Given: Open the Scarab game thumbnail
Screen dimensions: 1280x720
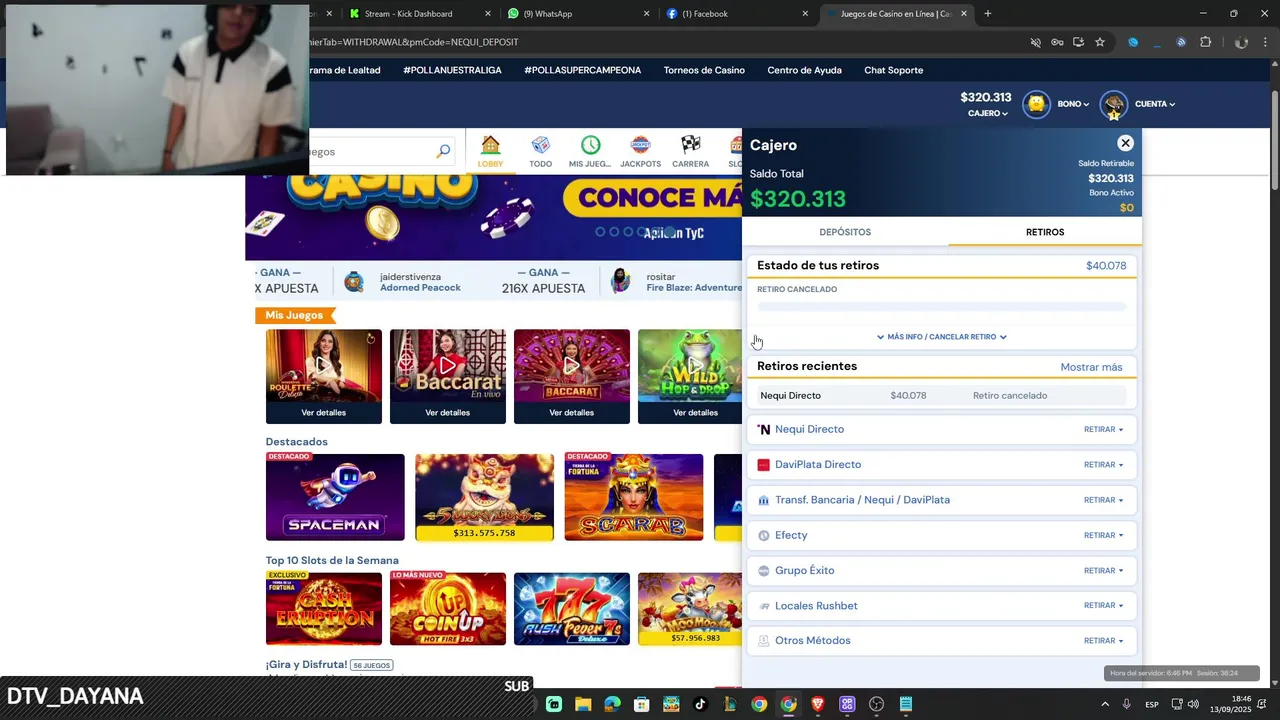Looking at the screenshot, I should pyautogui.click(x=633, y=497).
